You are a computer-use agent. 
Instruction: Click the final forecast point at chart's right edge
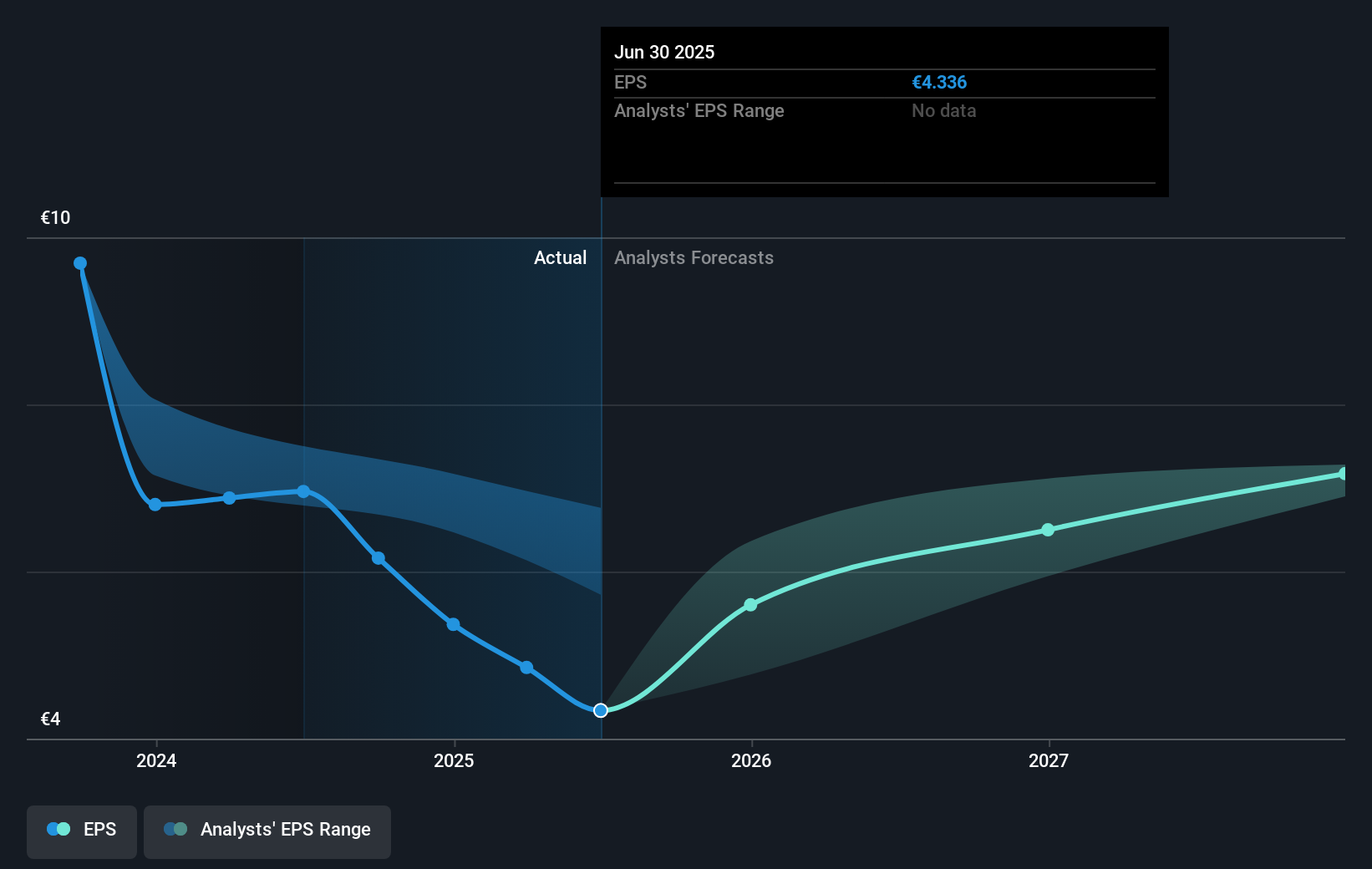(1344, 473)
